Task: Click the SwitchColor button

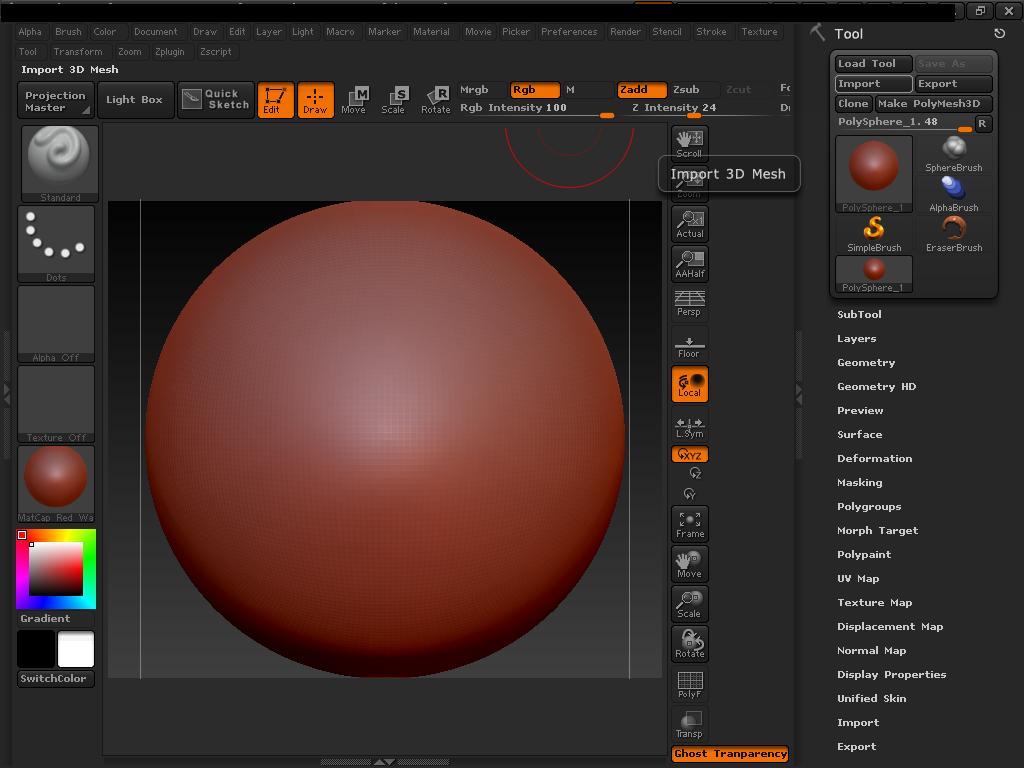Action: [x=56, y=679]
